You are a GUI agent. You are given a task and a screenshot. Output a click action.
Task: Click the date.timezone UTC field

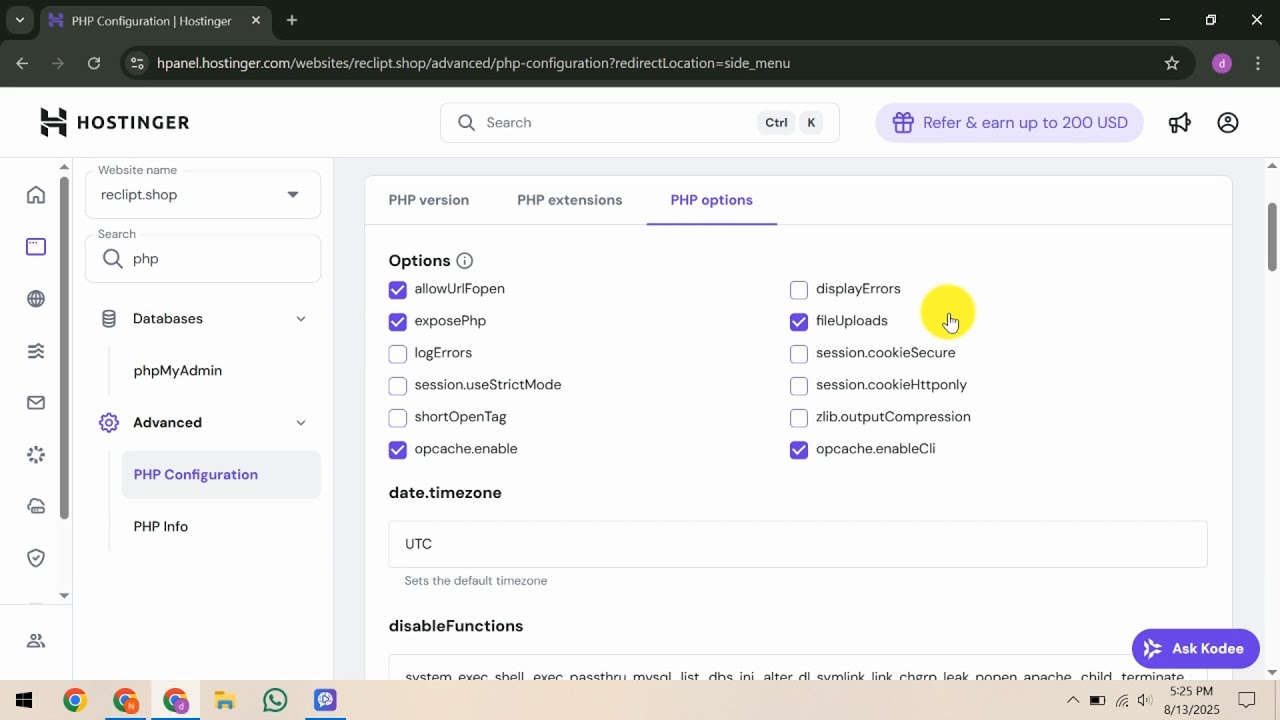coord(798,544)
